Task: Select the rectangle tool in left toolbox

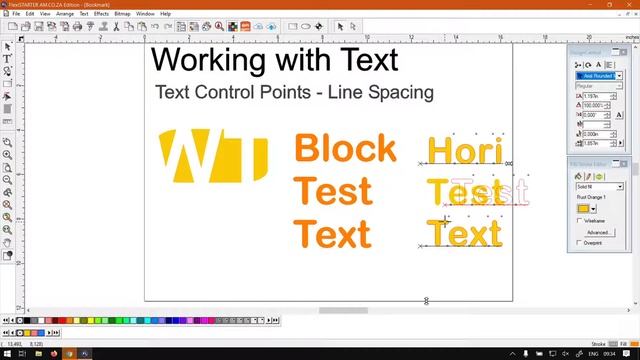Action: (x=7, y=84)
